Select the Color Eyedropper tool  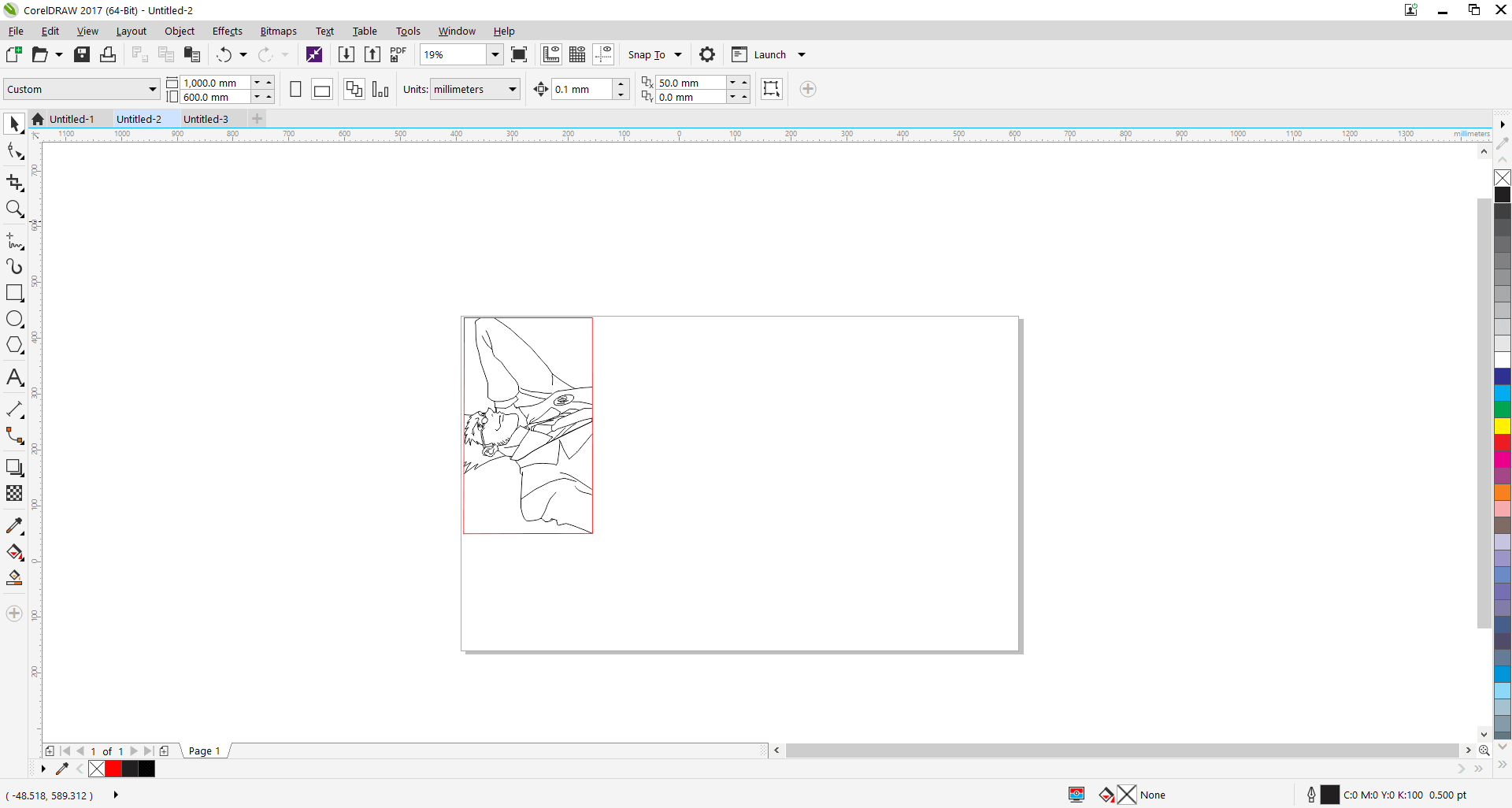pyautogui.click(x=14, y=526)
